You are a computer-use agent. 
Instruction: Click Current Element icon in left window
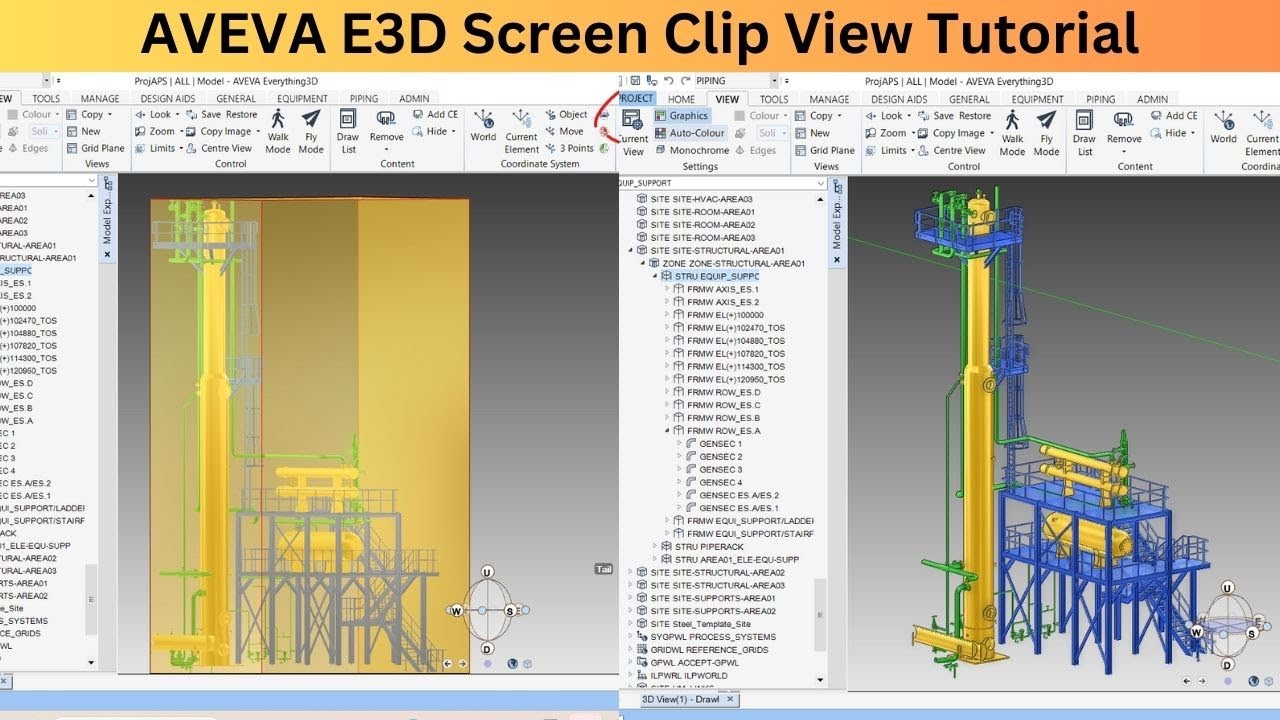click(521, 120)
